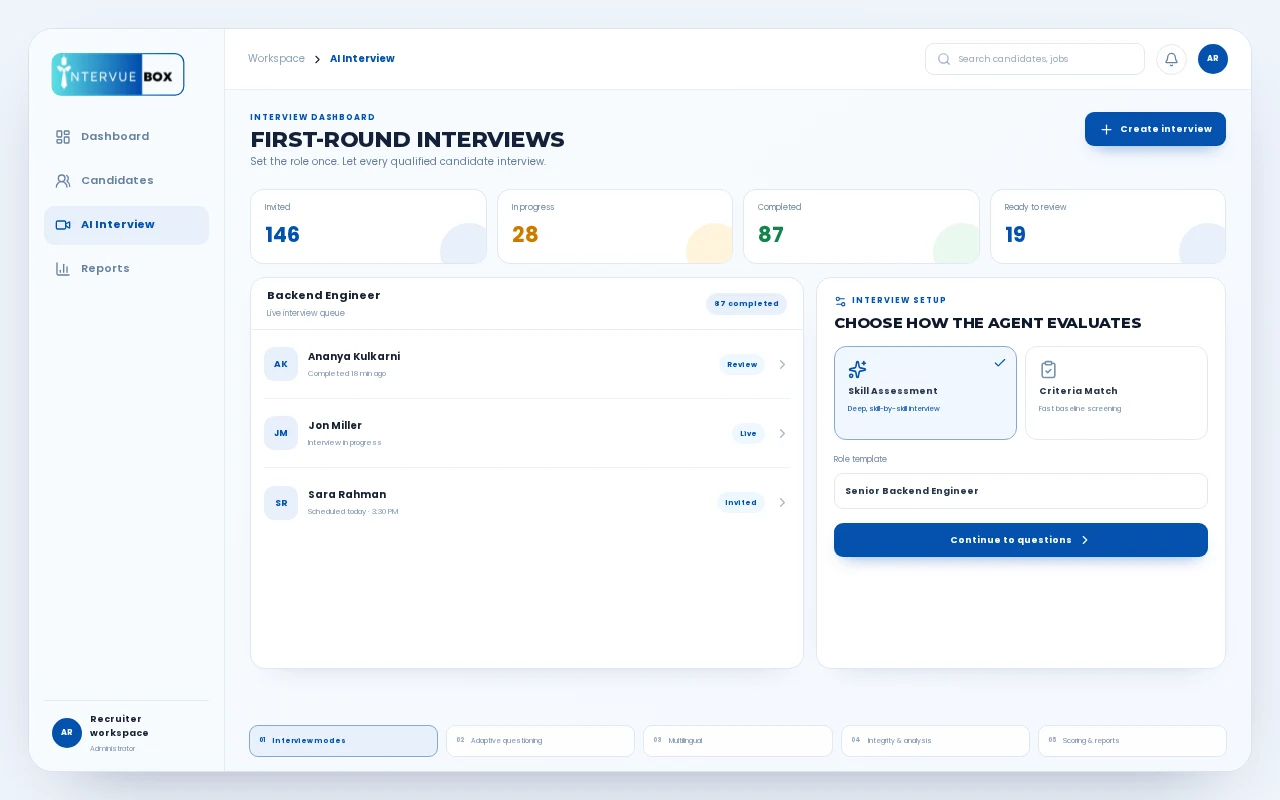Click the AK avatar for Ananya Kulkarni
The image size is (1280, 800).
[281, 364]
